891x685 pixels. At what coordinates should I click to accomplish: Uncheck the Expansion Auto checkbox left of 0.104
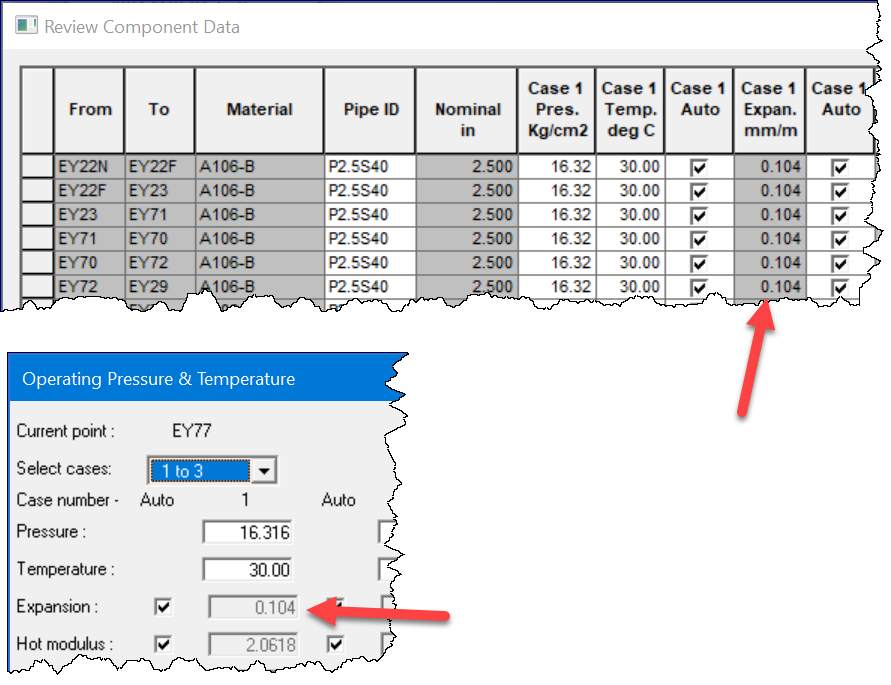[x=163, y=607]
